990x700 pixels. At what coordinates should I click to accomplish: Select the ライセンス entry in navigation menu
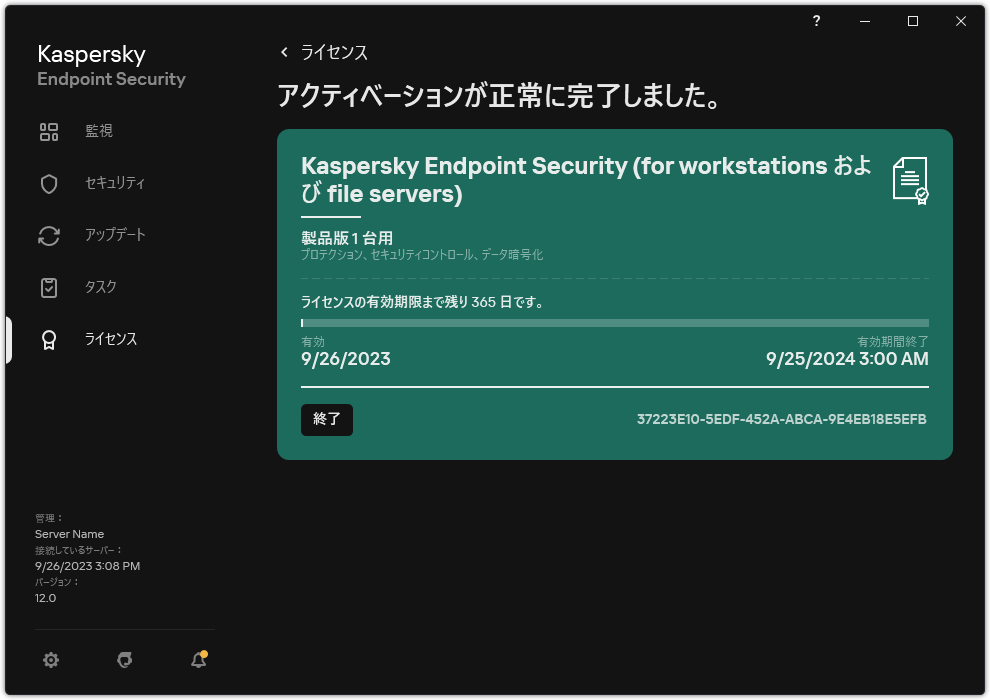pyautogui.click(x=110, y=339)
